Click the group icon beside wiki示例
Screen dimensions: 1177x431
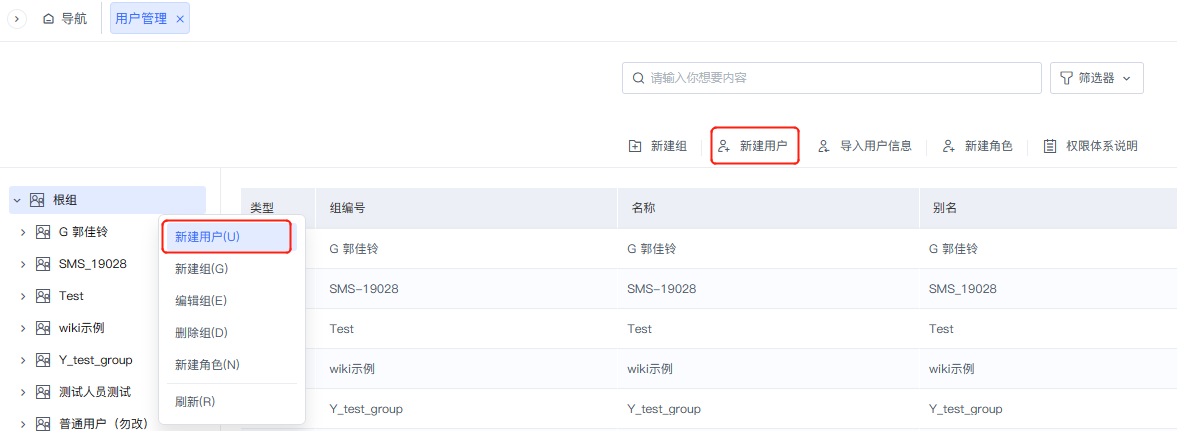click(43, 328)
